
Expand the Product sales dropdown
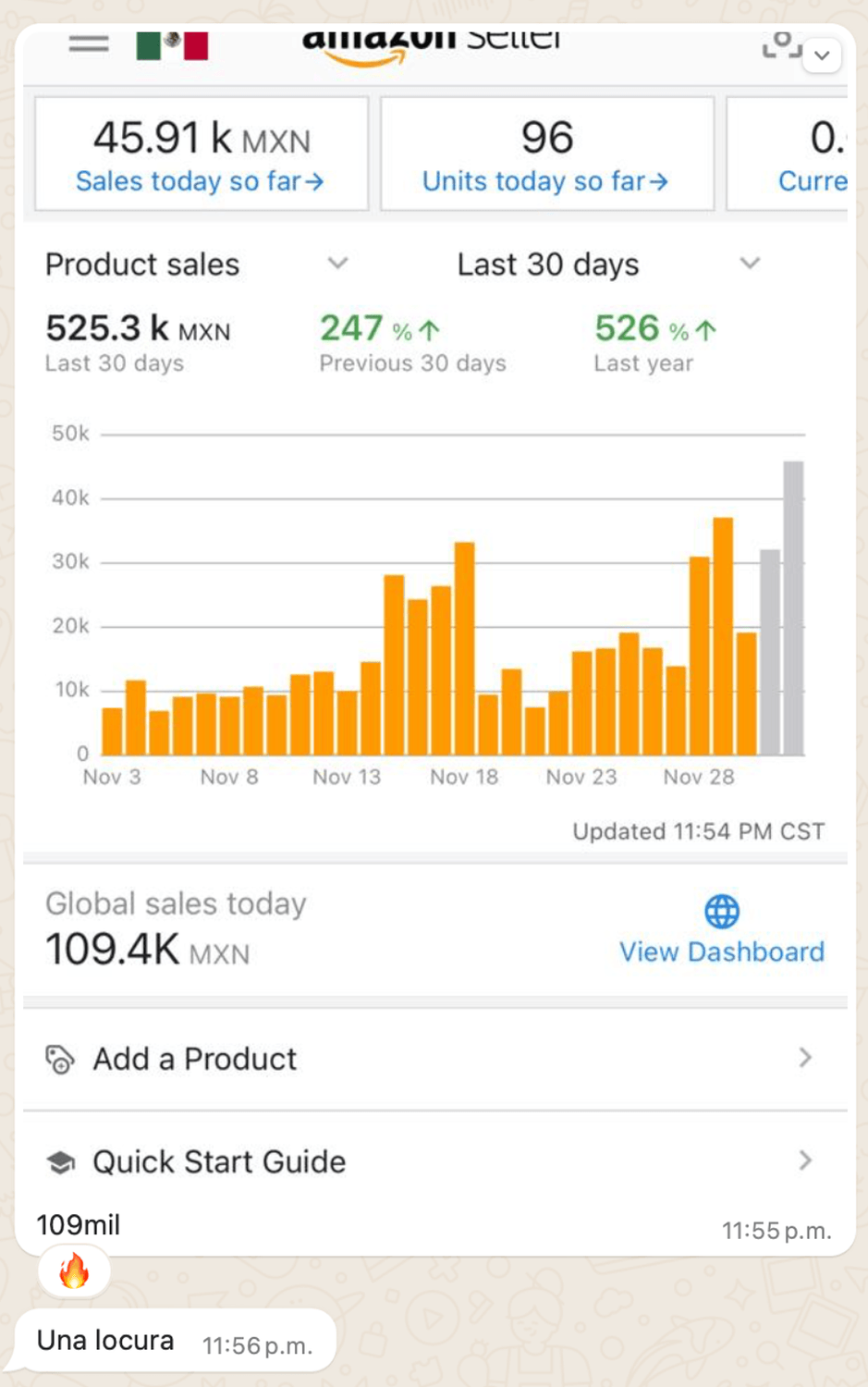tap(338, 264)
